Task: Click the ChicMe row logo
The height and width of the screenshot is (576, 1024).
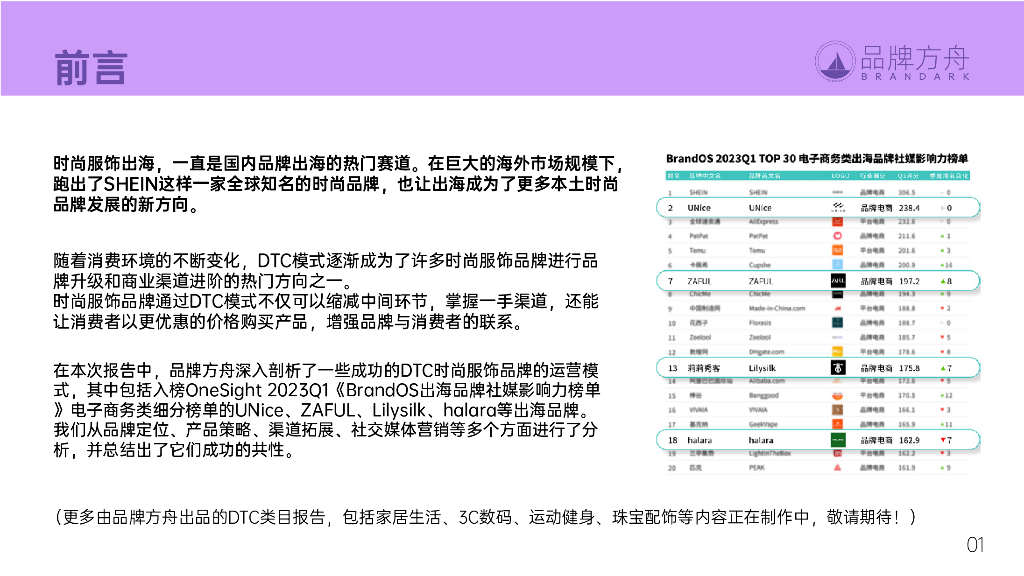Action: tap(837, 295)
